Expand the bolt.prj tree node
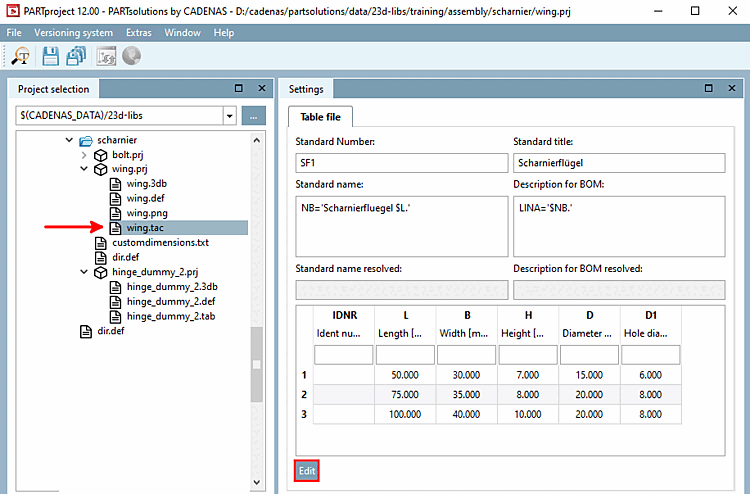750x494 pixels. 84,155
